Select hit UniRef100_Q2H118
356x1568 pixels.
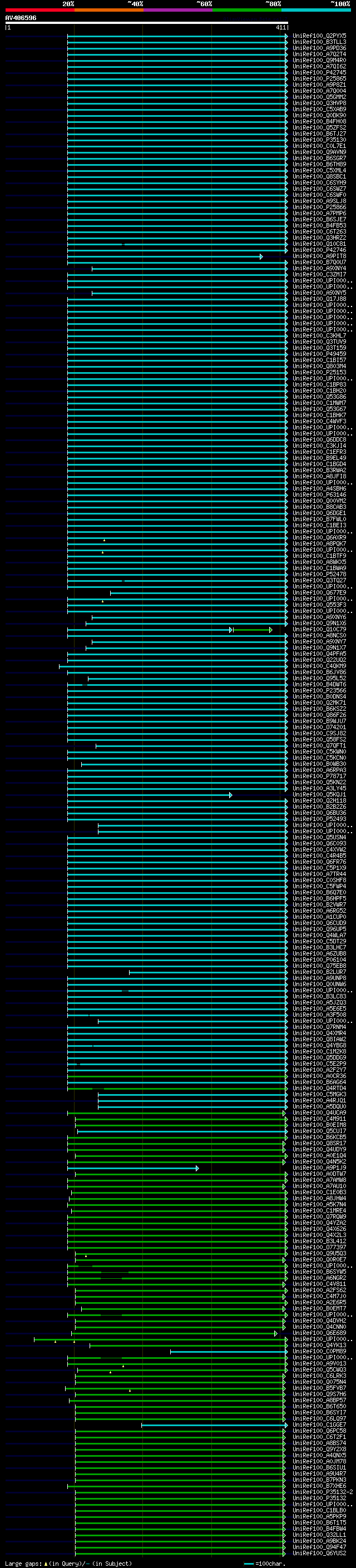[319, 801]
